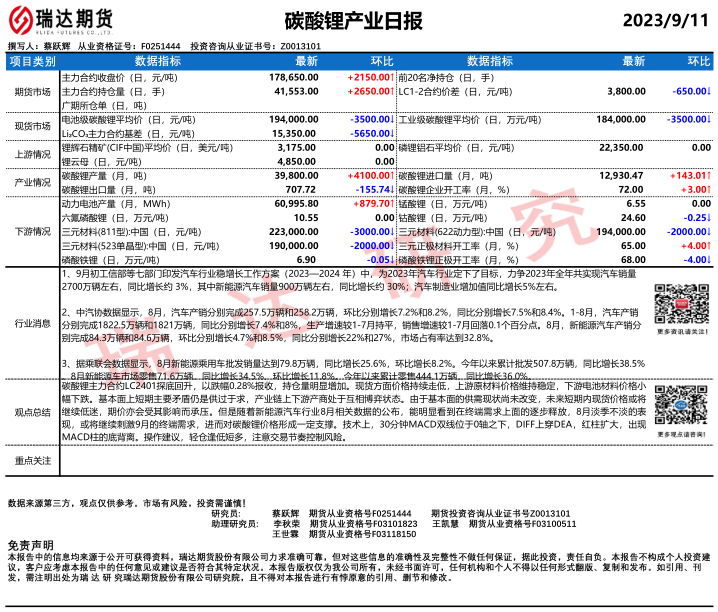Screen dimensions: 718x612
Task: Click the 观点总结 section label
Action: pyautogui.click(x=32, y=411)
